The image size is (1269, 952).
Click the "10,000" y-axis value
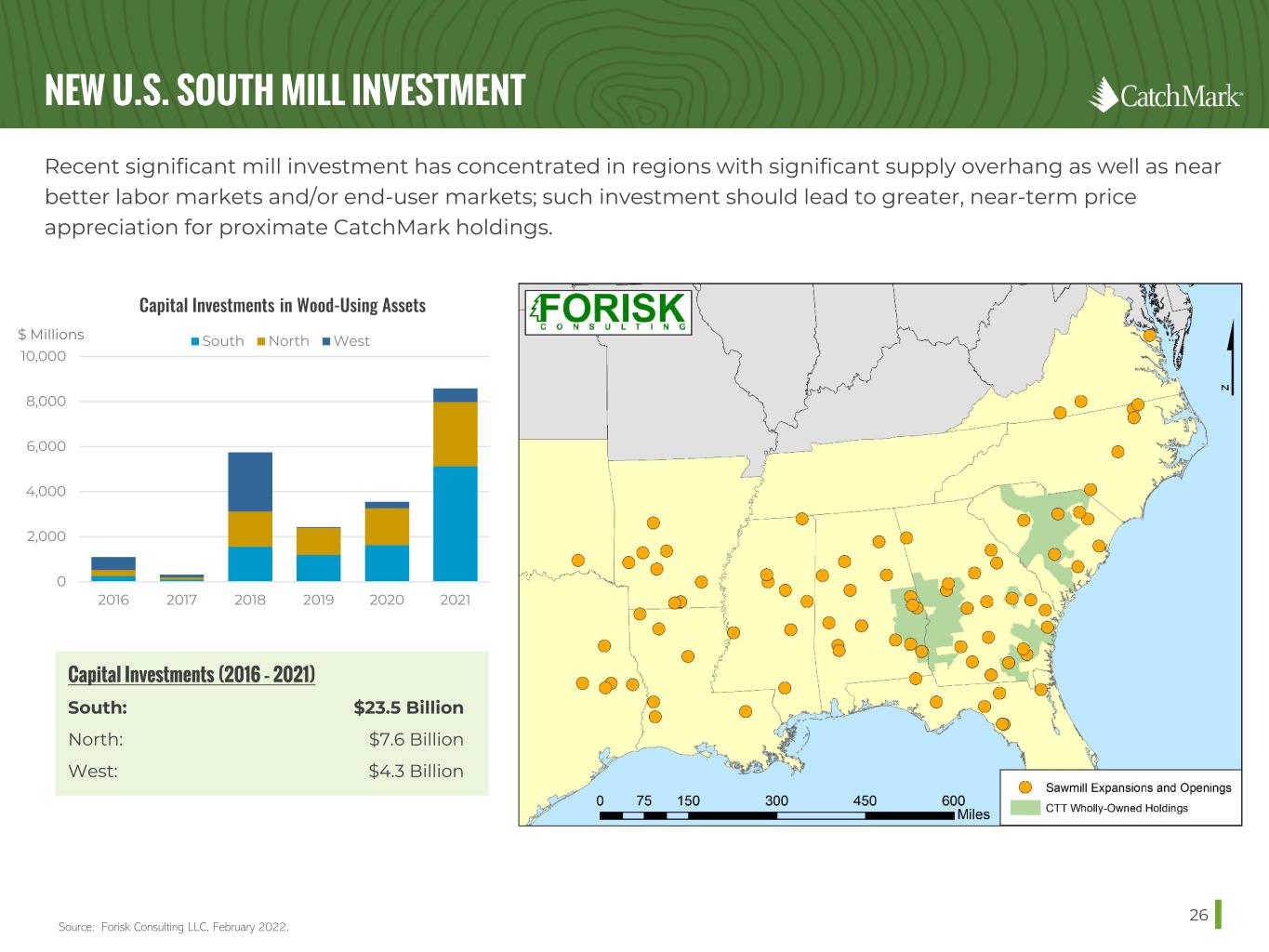point(45,356)
